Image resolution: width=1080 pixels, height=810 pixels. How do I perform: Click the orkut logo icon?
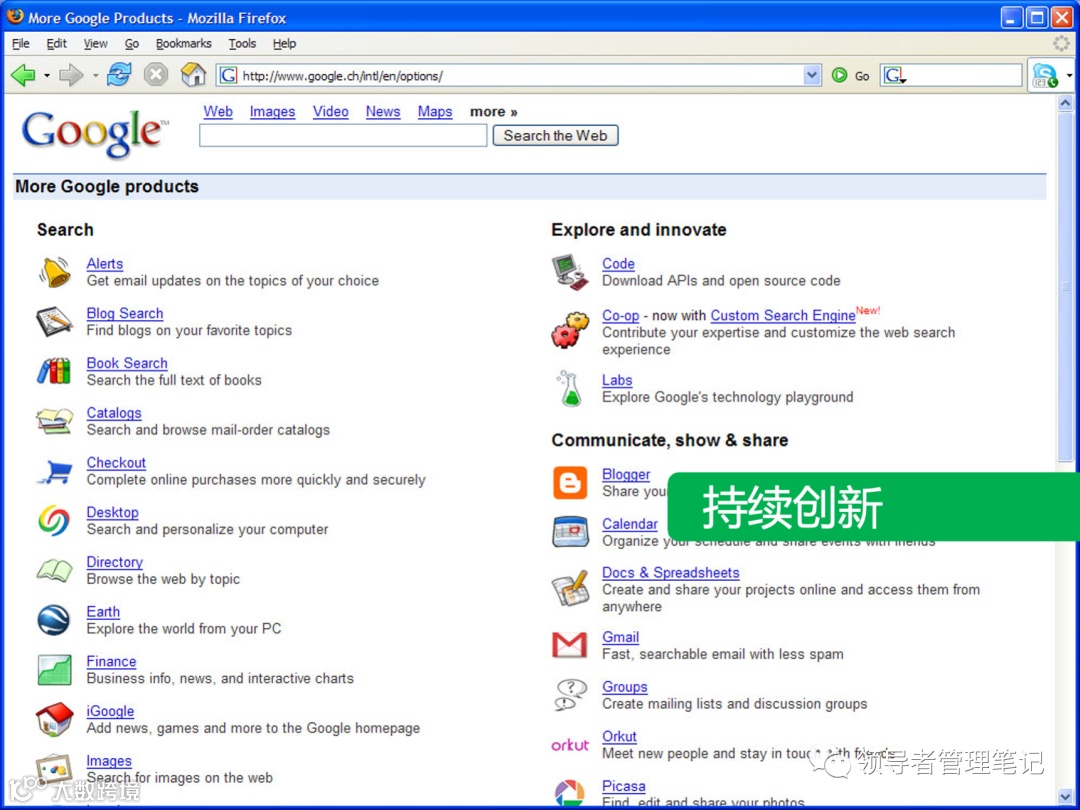(570, 745)
